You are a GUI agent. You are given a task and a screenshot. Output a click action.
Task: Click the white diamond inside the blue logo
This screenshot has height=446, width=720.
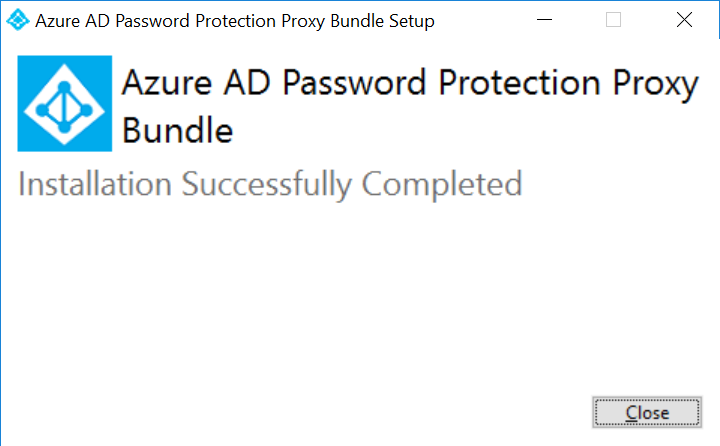click(x=64, y=105)
